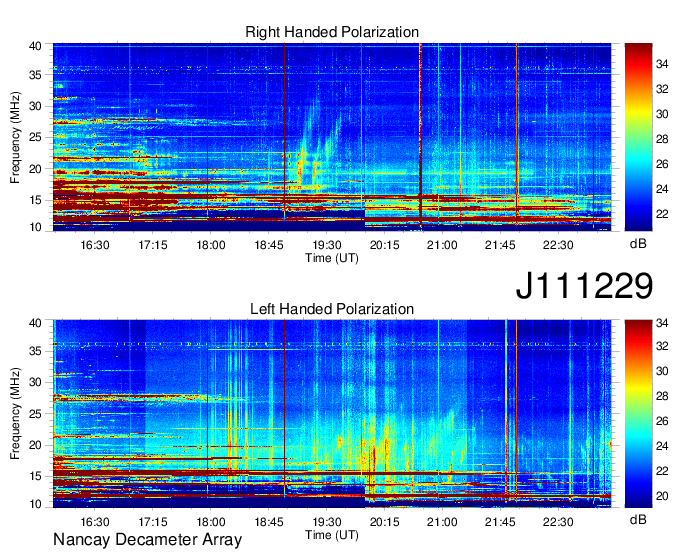Click the colorbar of the Left Handed plot

coord(638,414)
